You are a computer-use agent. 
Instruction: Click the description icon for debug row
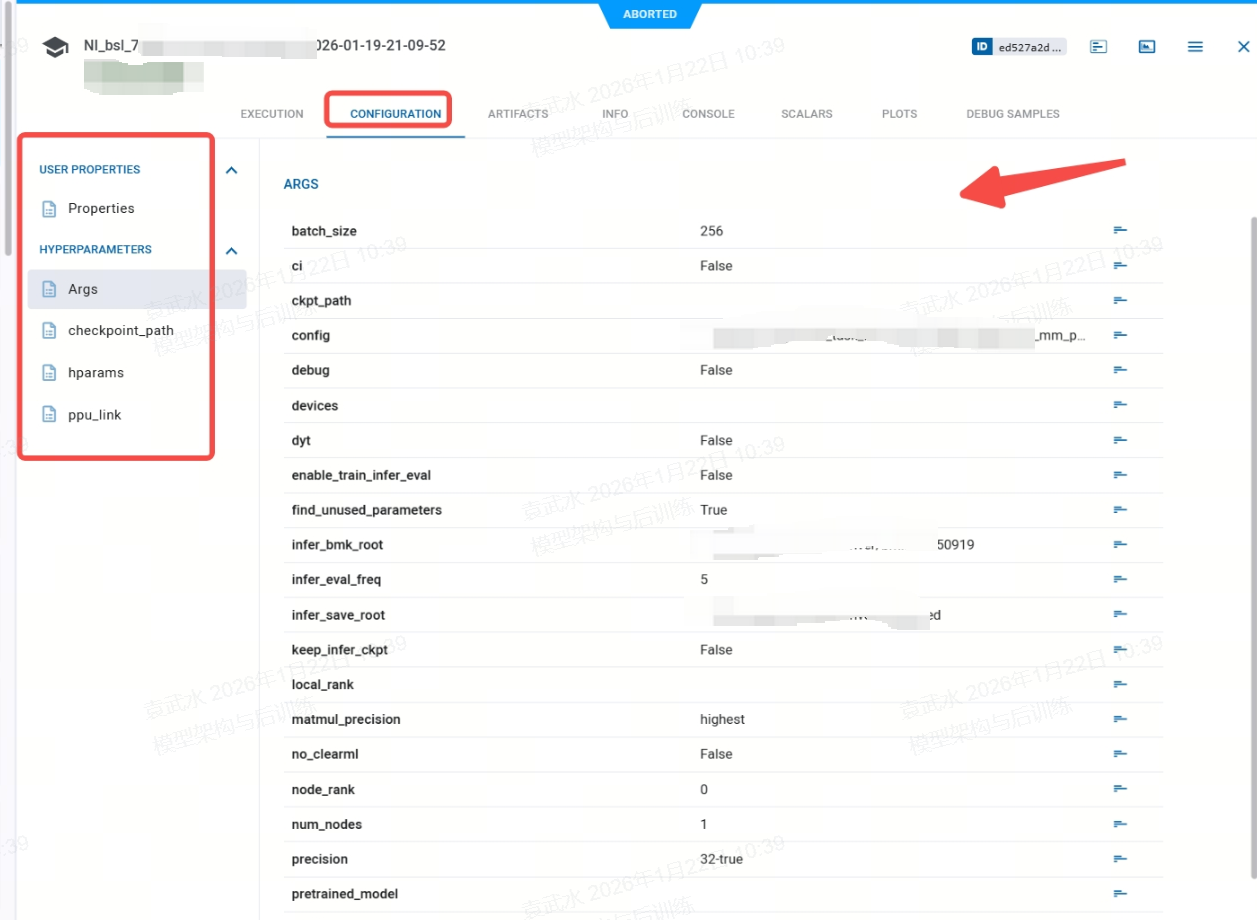[1120, 370]
